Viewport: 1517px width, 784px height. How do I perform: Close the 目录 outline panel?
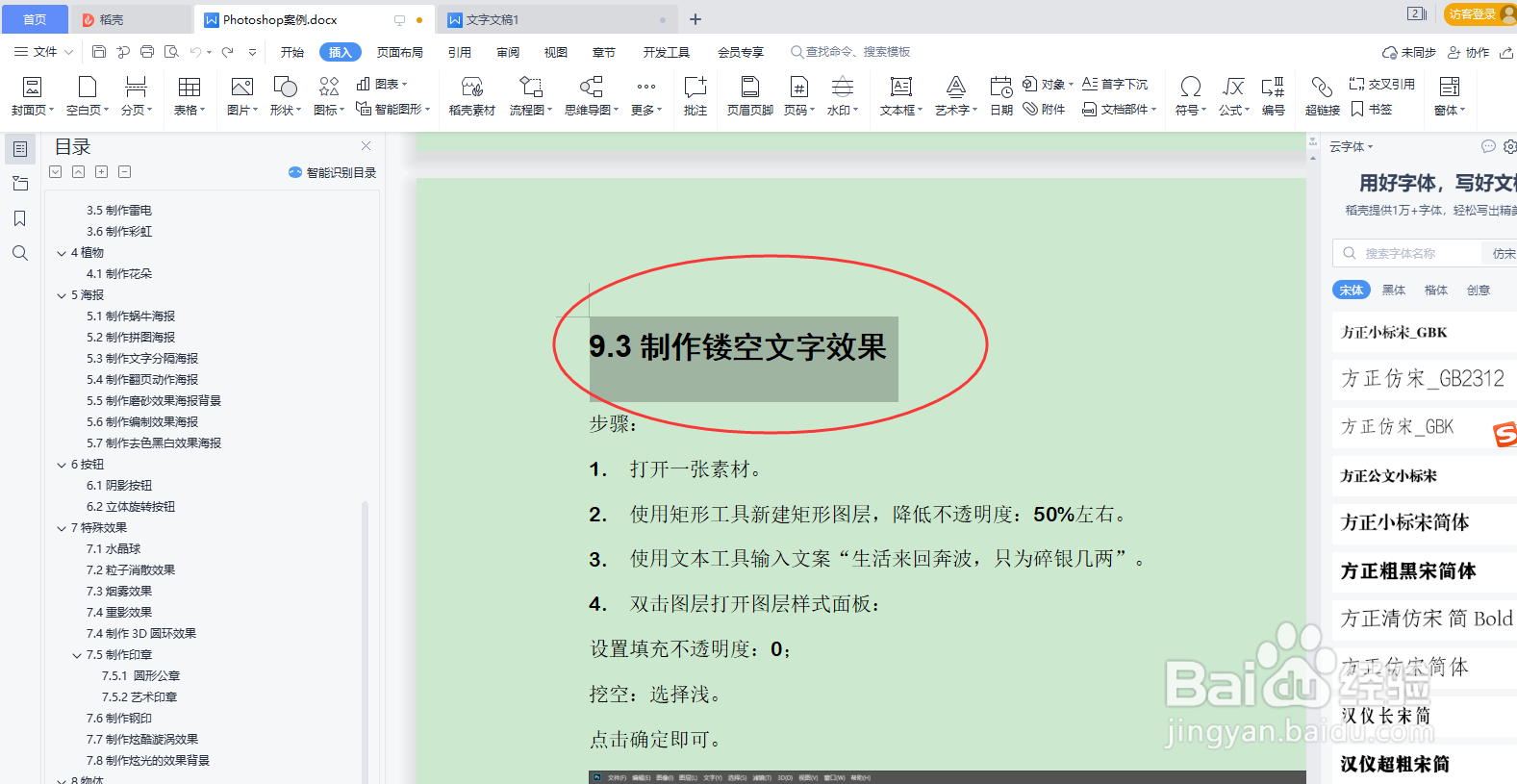[x=366, y=146]
